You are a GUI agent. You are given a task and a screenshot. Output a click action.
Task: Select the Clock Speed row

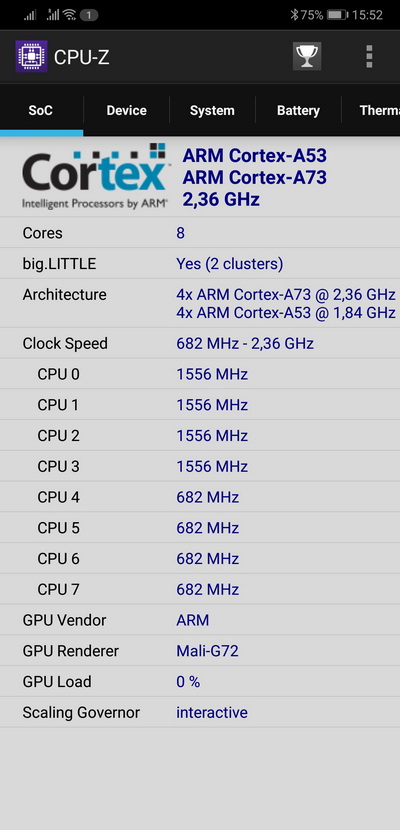pos(200,344)
